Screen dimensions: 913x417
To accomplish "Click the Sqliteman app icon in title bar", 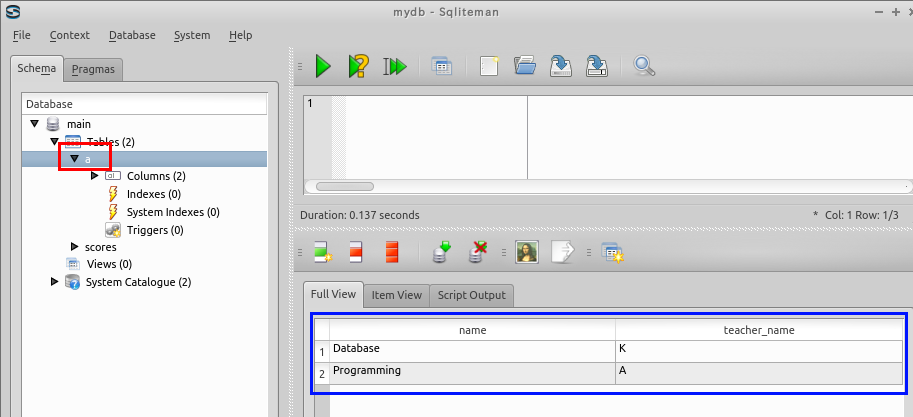I will click(x=12, y=12).
